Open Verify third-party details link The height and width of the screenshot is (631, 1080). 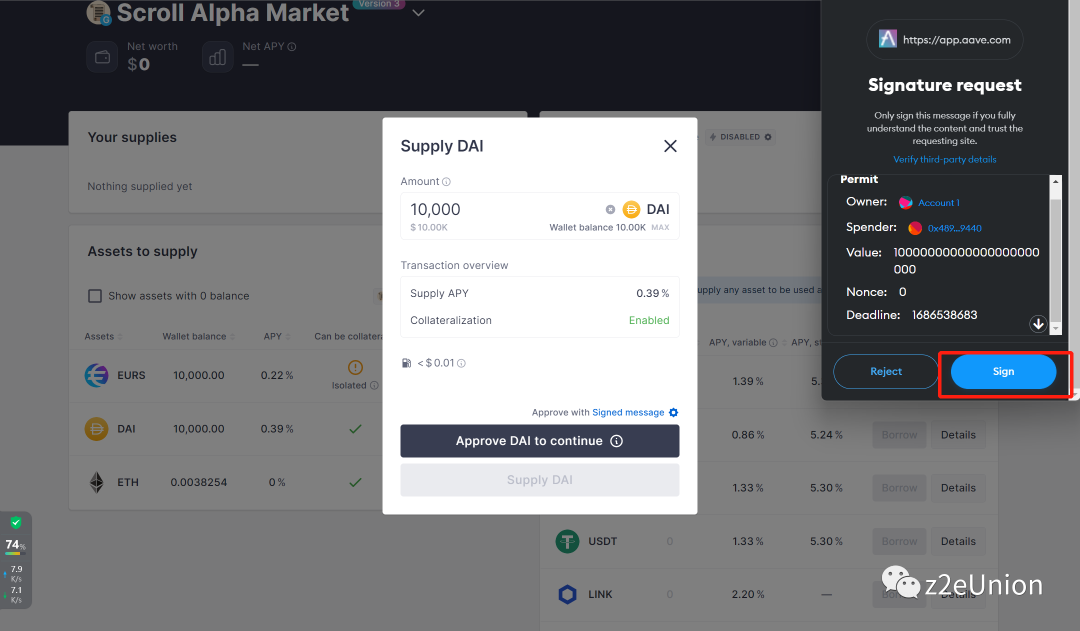944,160
